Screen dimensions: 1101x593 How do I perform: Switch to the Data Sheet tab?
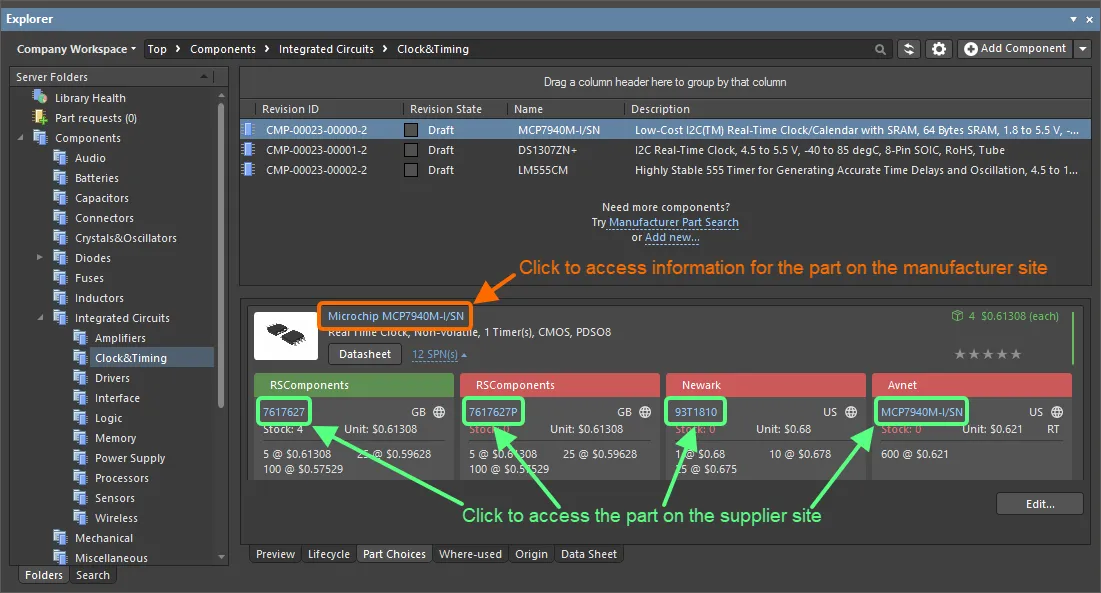point(588,554)
